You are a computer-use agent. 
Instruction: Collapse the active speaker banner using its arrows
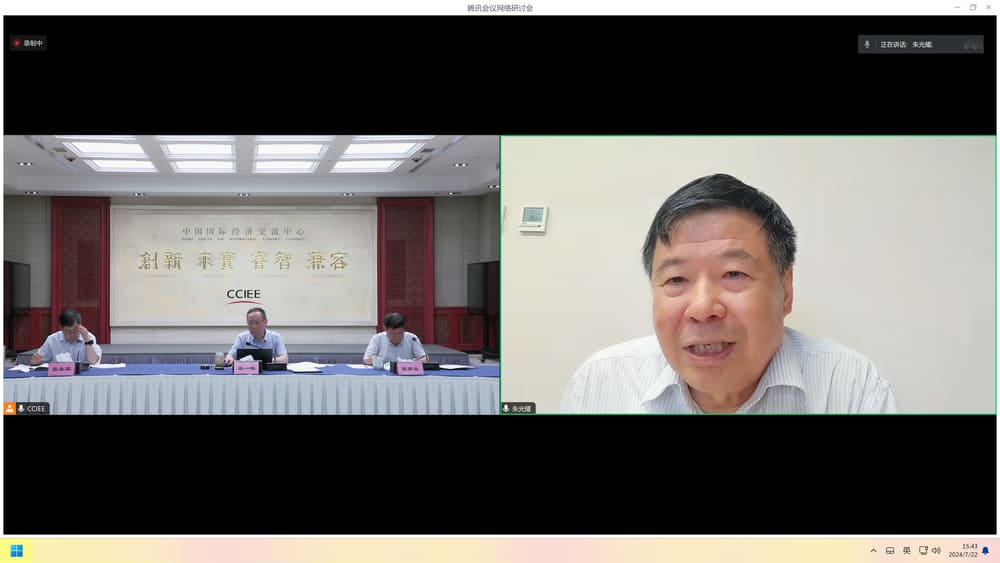pos(971,44)
